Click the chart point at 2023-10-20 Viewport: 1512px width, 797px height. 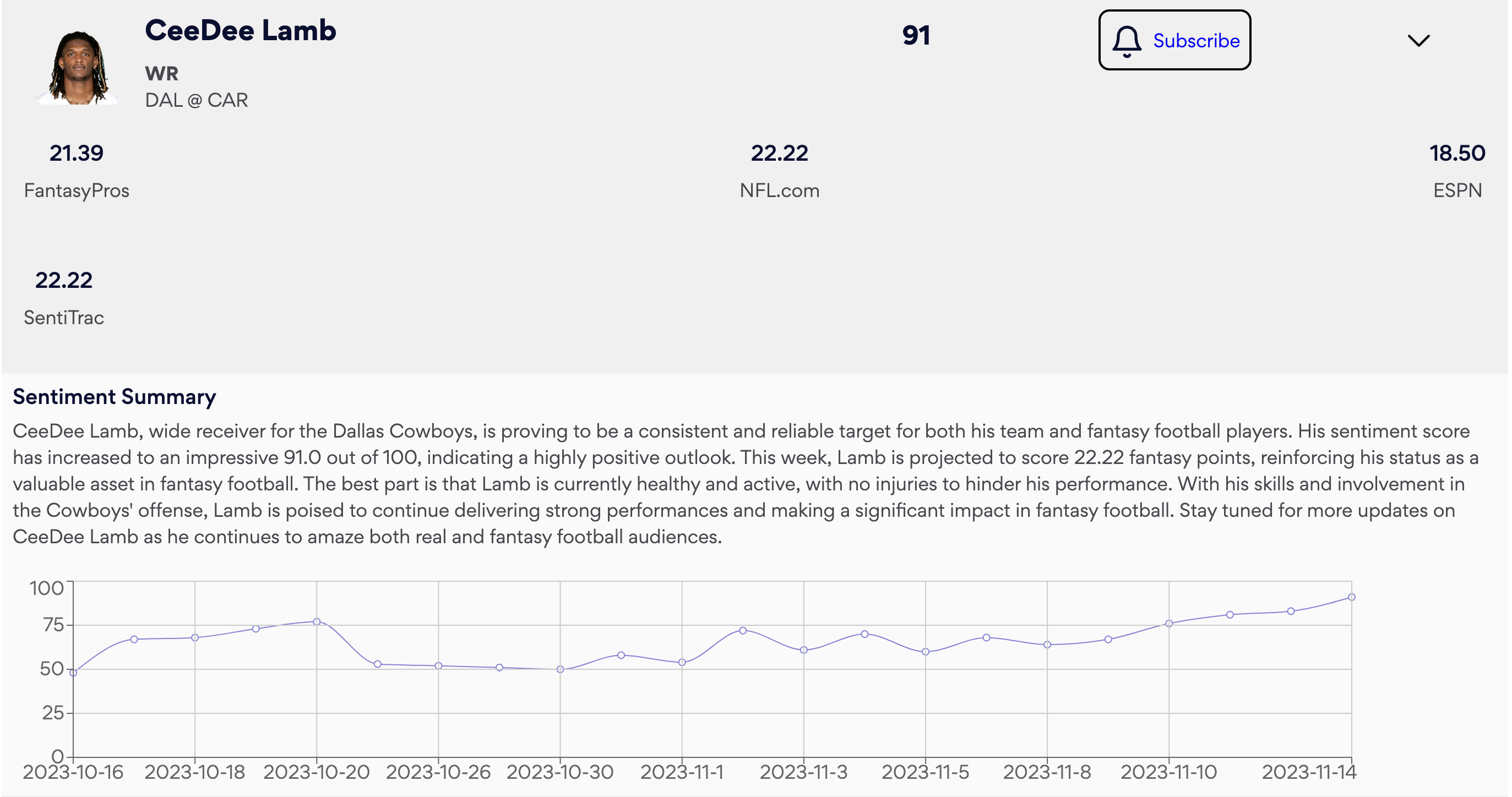tap(317, 621)
